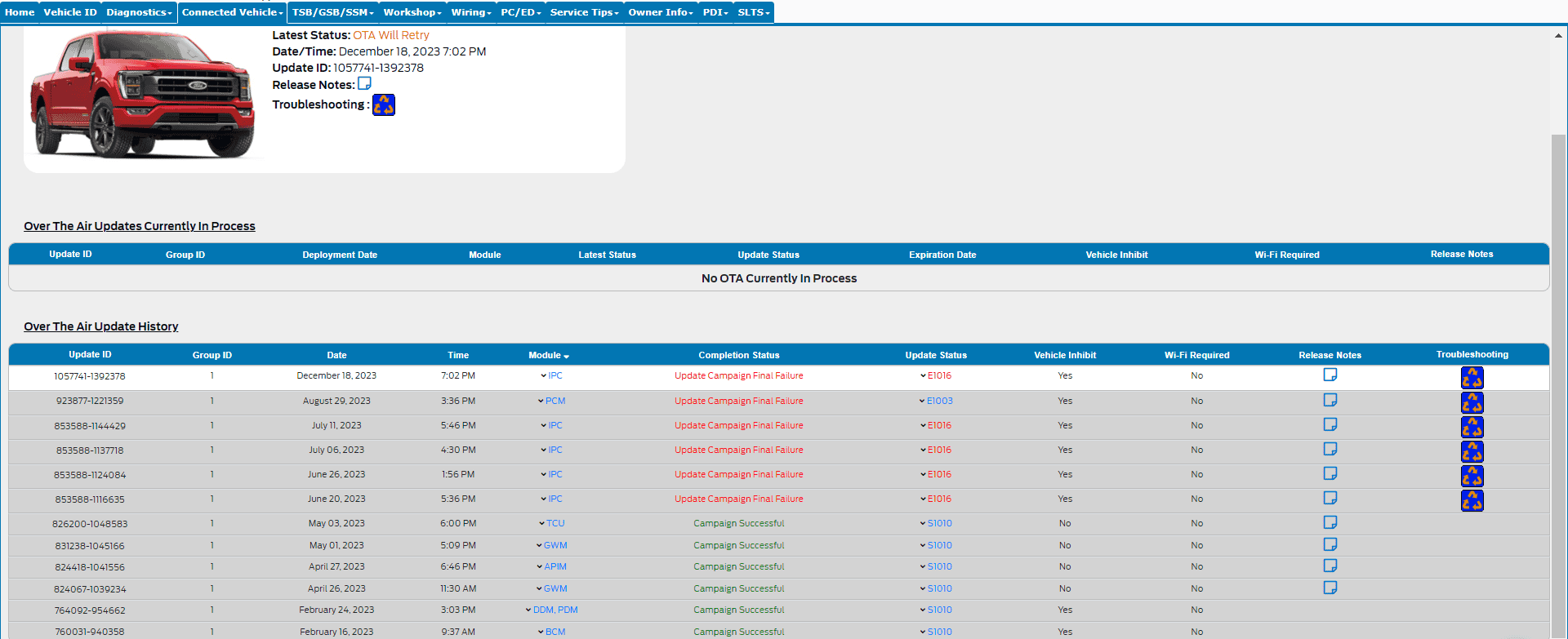
Task: Click the Home navigation button
Action: (x=20, y=12)
